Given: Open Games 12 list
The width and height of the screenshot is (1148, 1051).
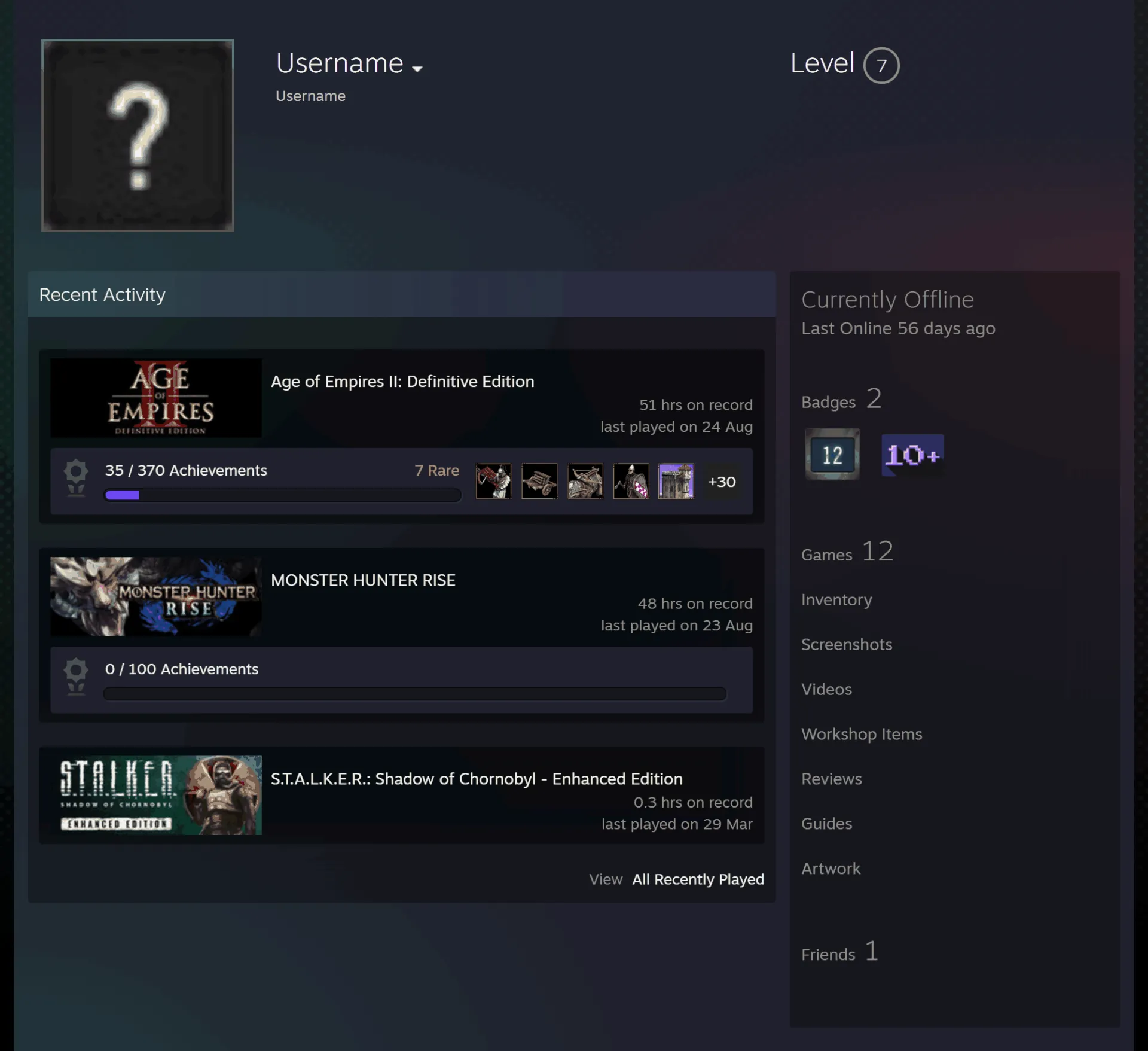Looking at the screenshot, I should click(x=847, y=552).
